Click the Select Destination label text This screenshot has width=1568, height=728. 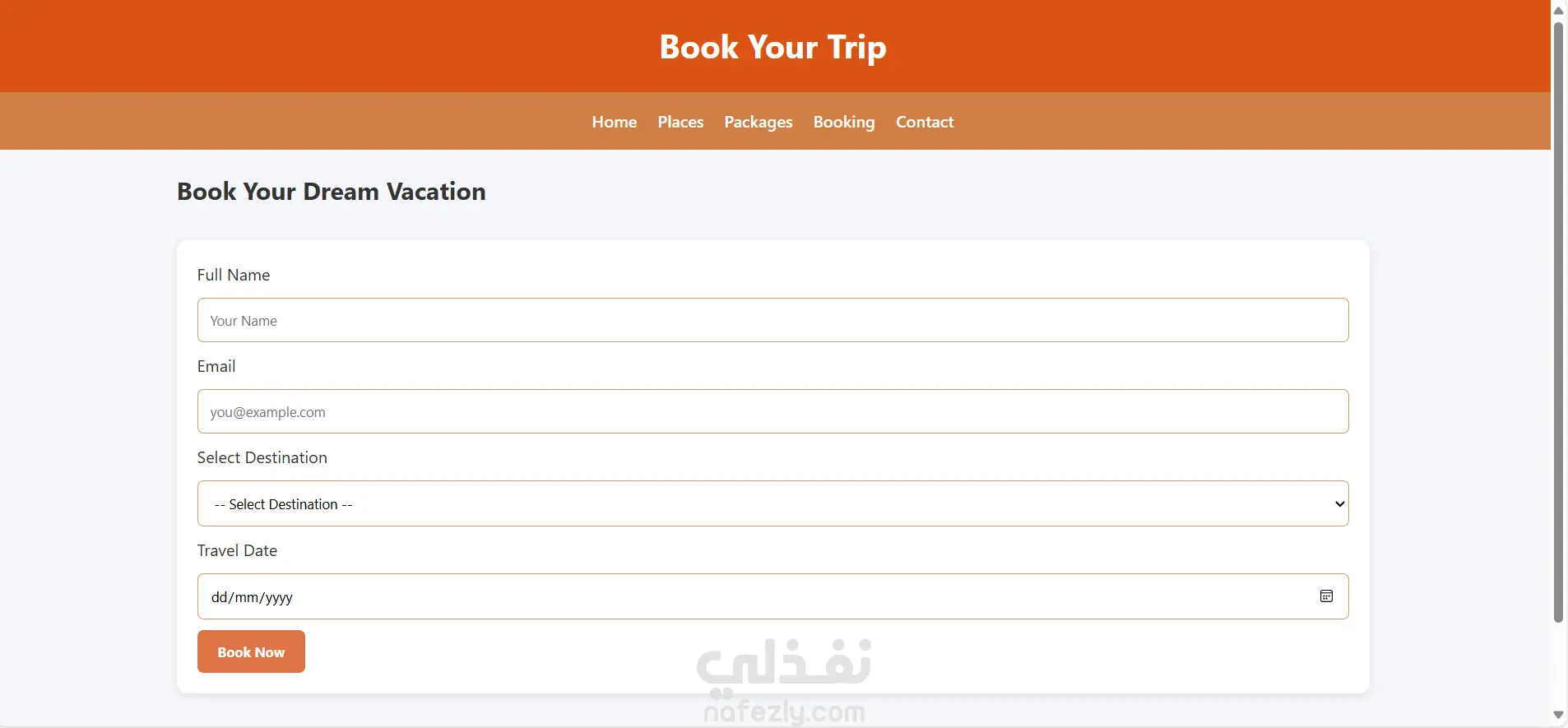pos(262,457)
